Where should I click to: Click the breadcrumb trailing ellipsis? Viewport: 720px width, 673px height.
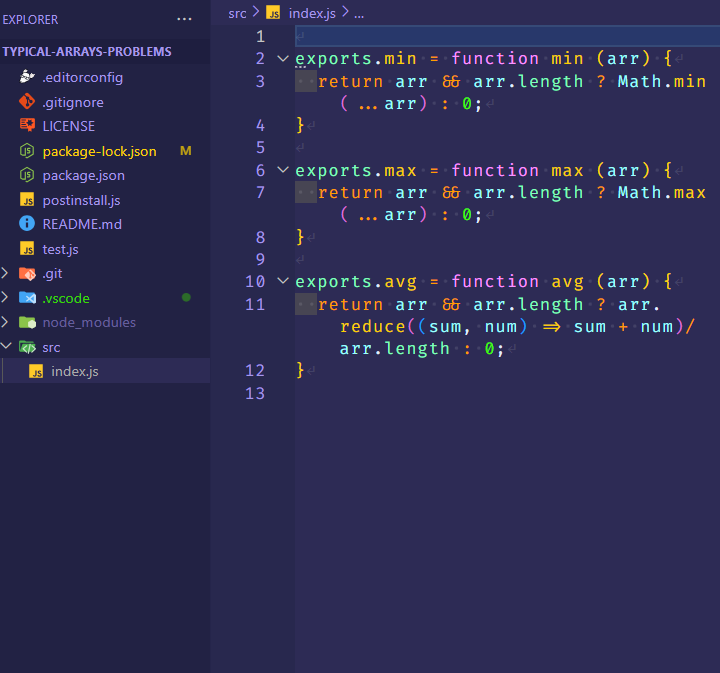[x=359, y=14]
